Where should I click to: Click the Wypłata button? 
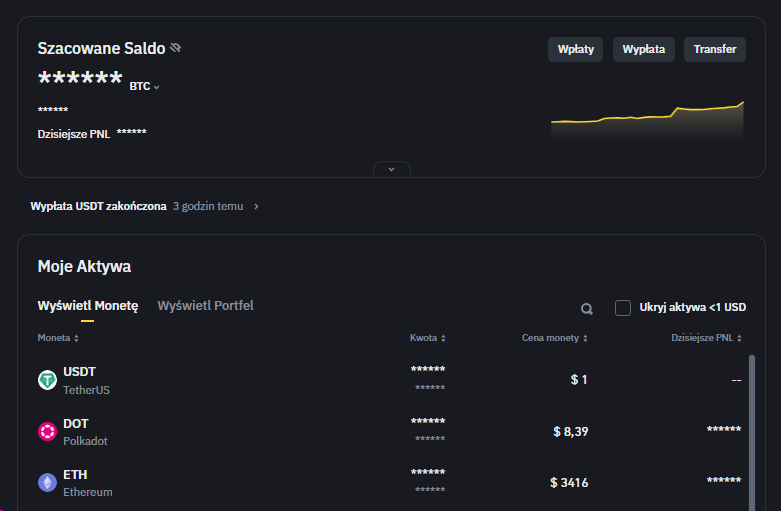(x=643, y=50)
